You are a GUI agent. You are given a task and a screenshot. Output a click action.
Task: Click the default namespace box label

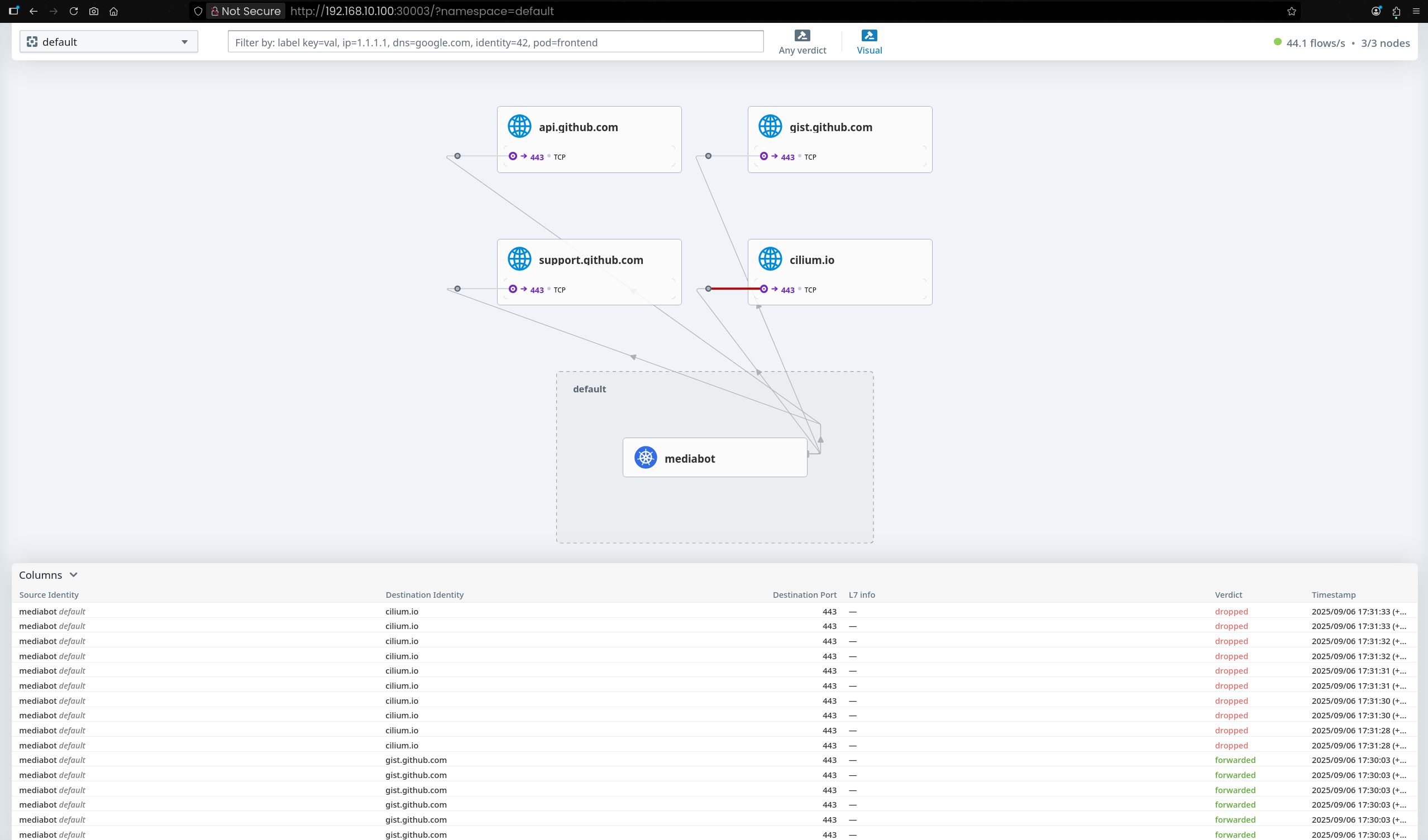[x=589, y=389]
